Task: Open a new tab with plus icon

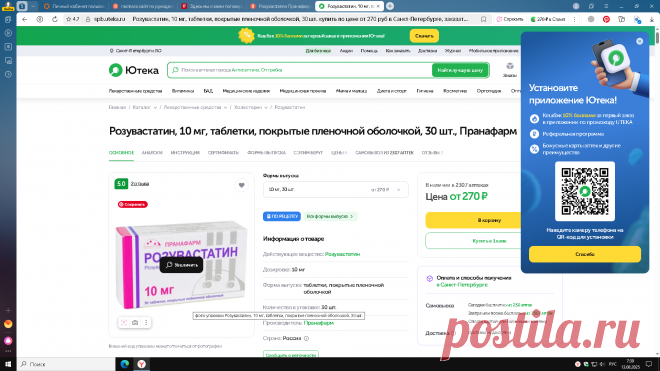Action: (390, 6)
